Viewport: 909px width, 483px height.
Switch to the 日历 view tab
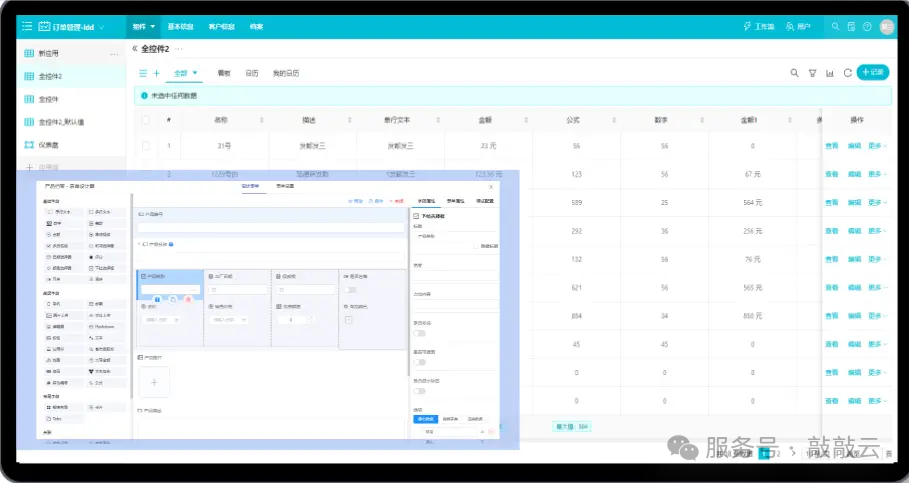(252, 73)
